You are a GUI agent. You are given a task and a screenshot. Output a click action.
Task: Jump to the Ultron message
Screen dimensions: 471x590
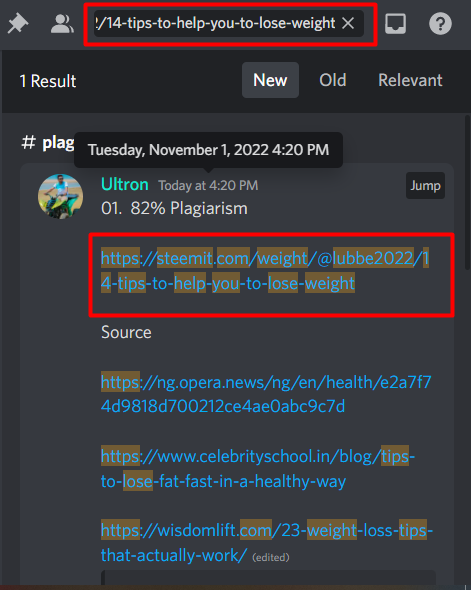[x=425, y=186]
